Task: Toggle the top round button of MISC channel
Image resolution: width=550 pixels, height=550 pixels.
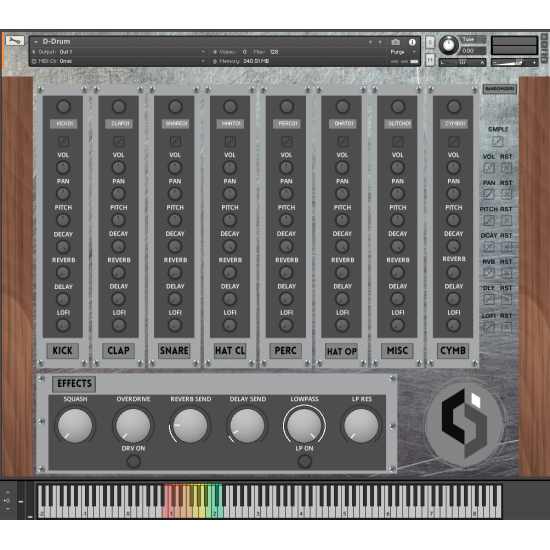Action: [398, 106]
